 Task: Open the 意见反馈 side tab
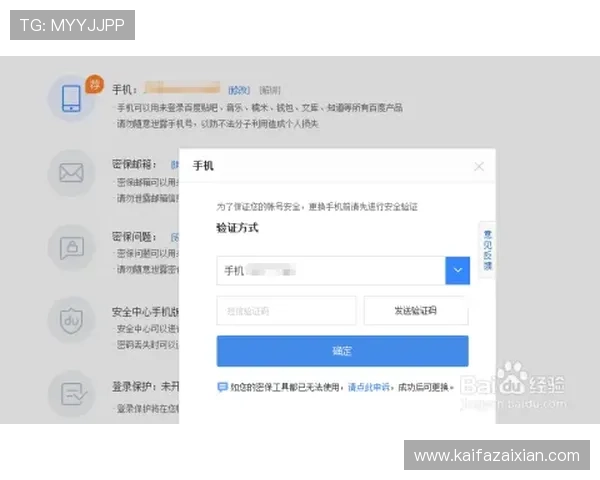[x=488, y=250]
